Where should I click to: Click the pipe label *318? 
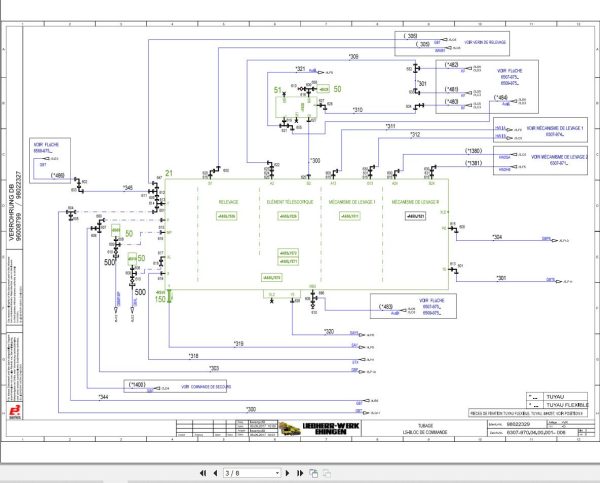(194, 356)
